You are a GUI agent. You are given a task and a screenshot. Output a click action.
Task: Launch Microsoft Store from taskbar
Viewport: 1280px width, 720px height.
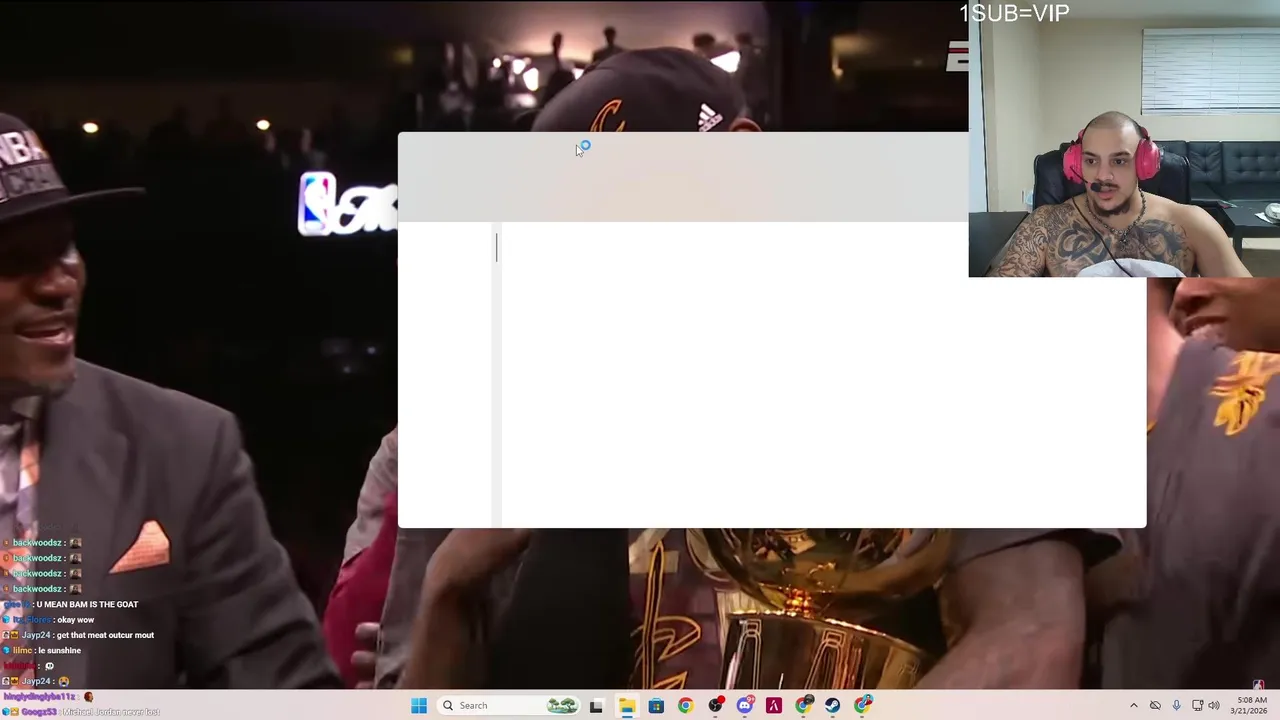pos(656,706)
